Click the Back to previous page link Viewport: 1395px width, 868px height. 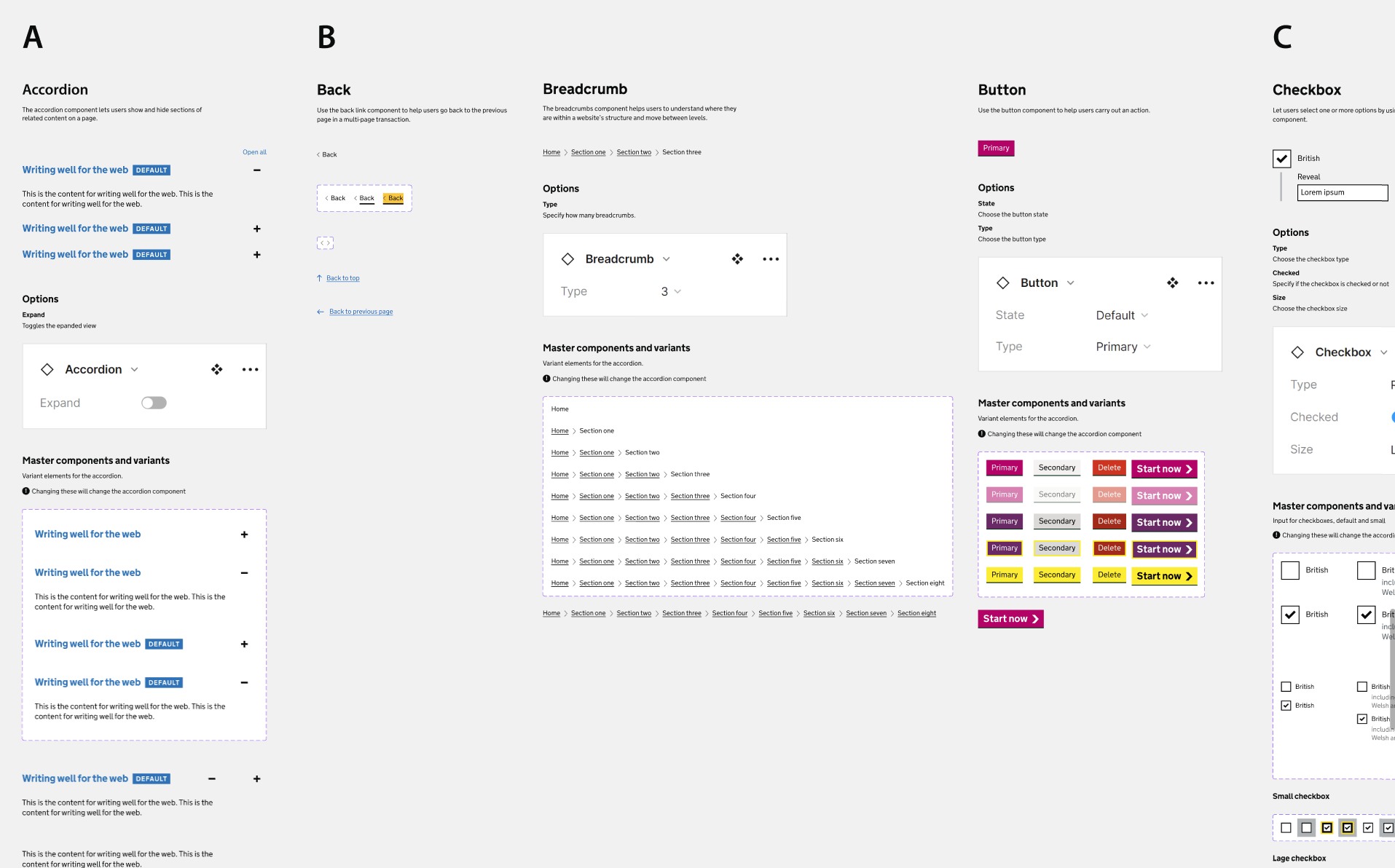pos(361,312)
